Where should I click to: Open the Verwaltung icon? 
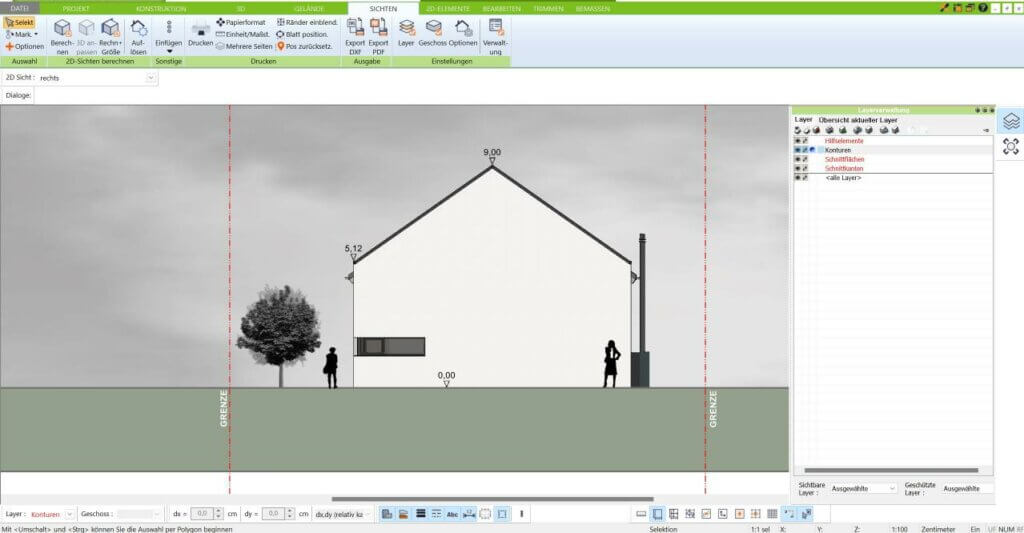point(495,27)
